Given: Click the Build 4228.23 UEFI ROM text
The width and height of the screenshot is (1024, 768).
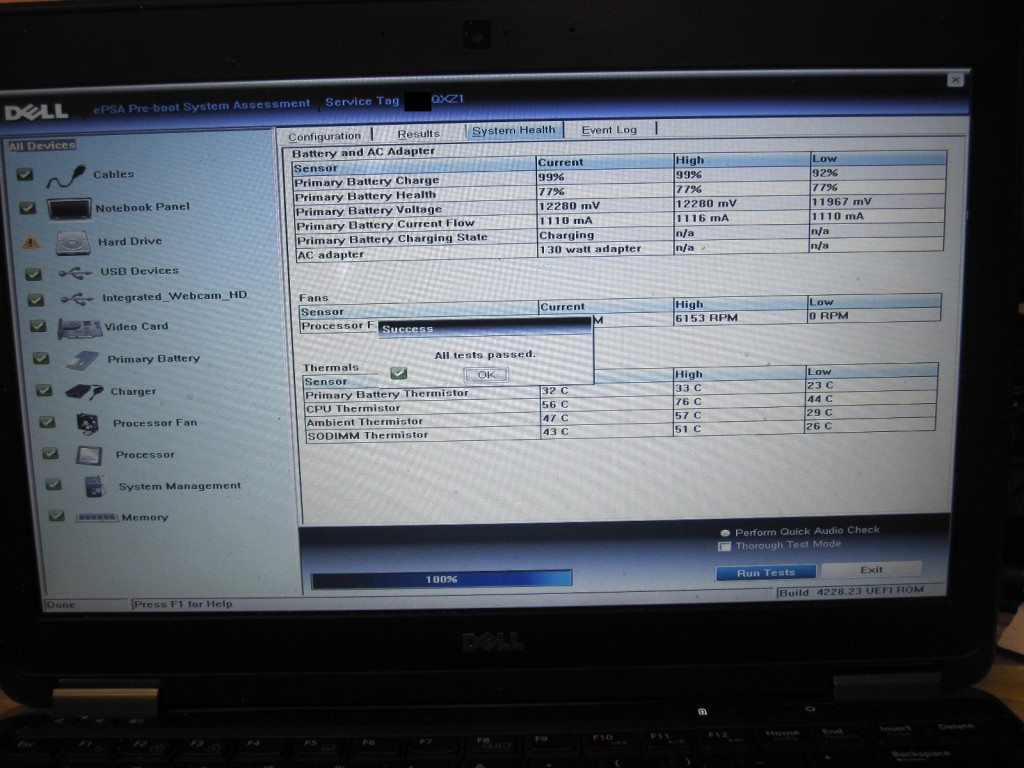Looking at the screenshot, I should click(852, 591).
